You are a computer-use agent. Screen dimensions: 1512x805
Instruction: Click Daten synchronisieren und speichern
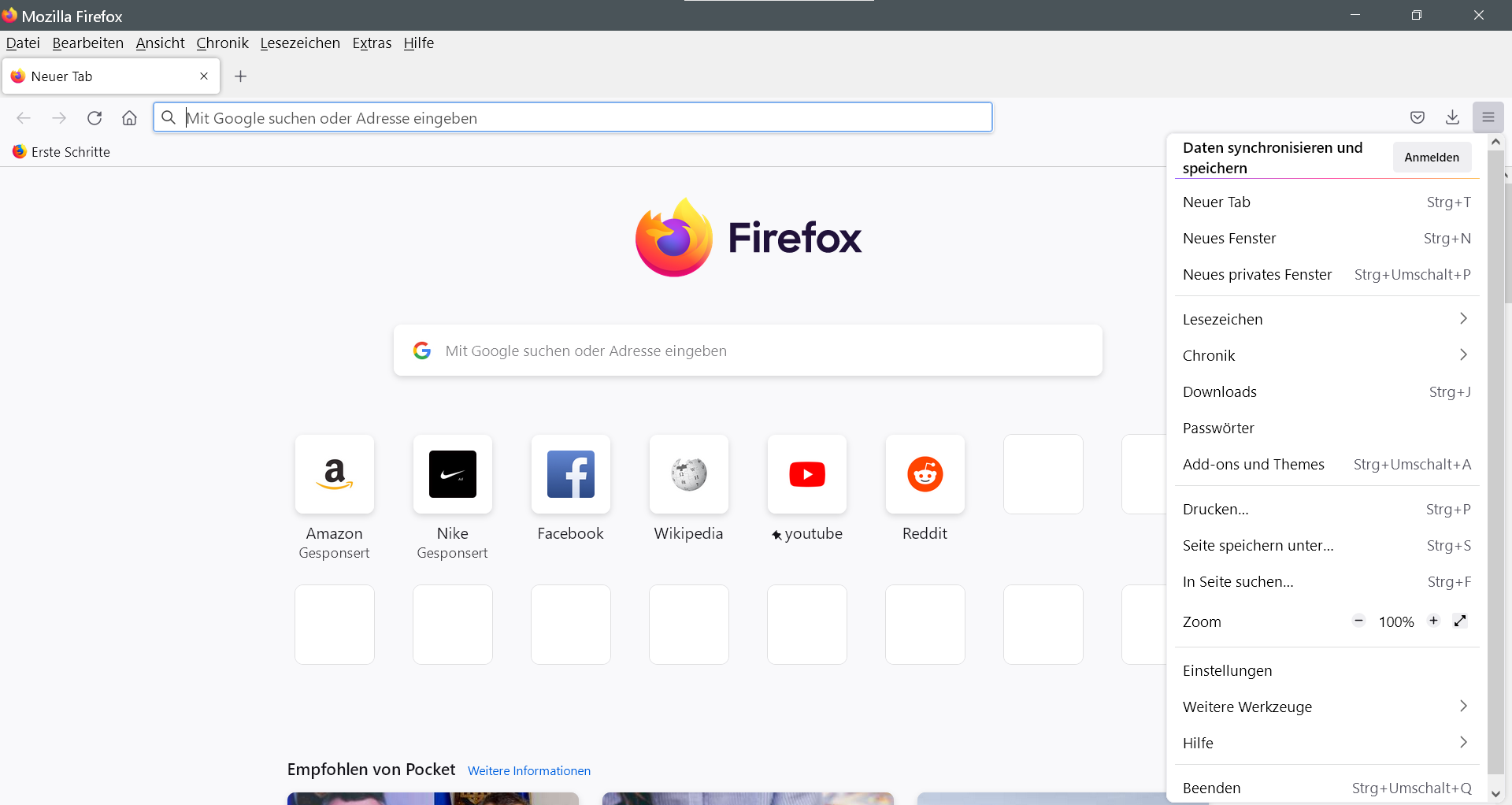[1273, 158]
